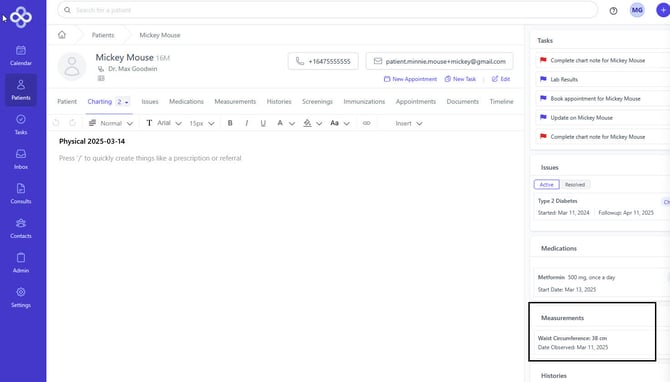This screenshot has width=670, height=382.
Task: Toggle underline formatting
Action: click(x=263, y=123)
